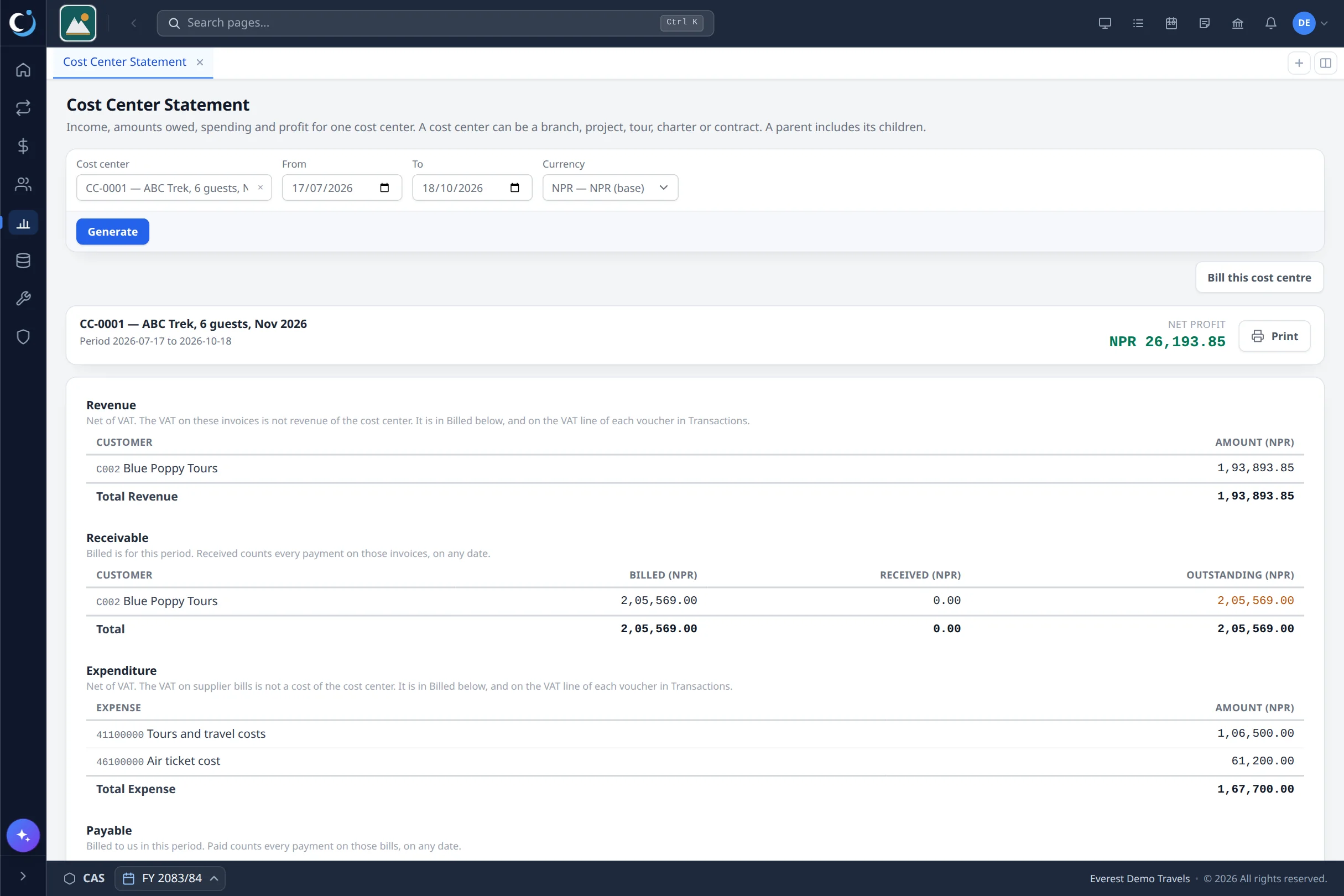Click outstanding amount 2,05,569.00 for Blue Poppy Tours
Image resolution: width=1344 pixels, height=896 pixels.
click(1255, 601)
